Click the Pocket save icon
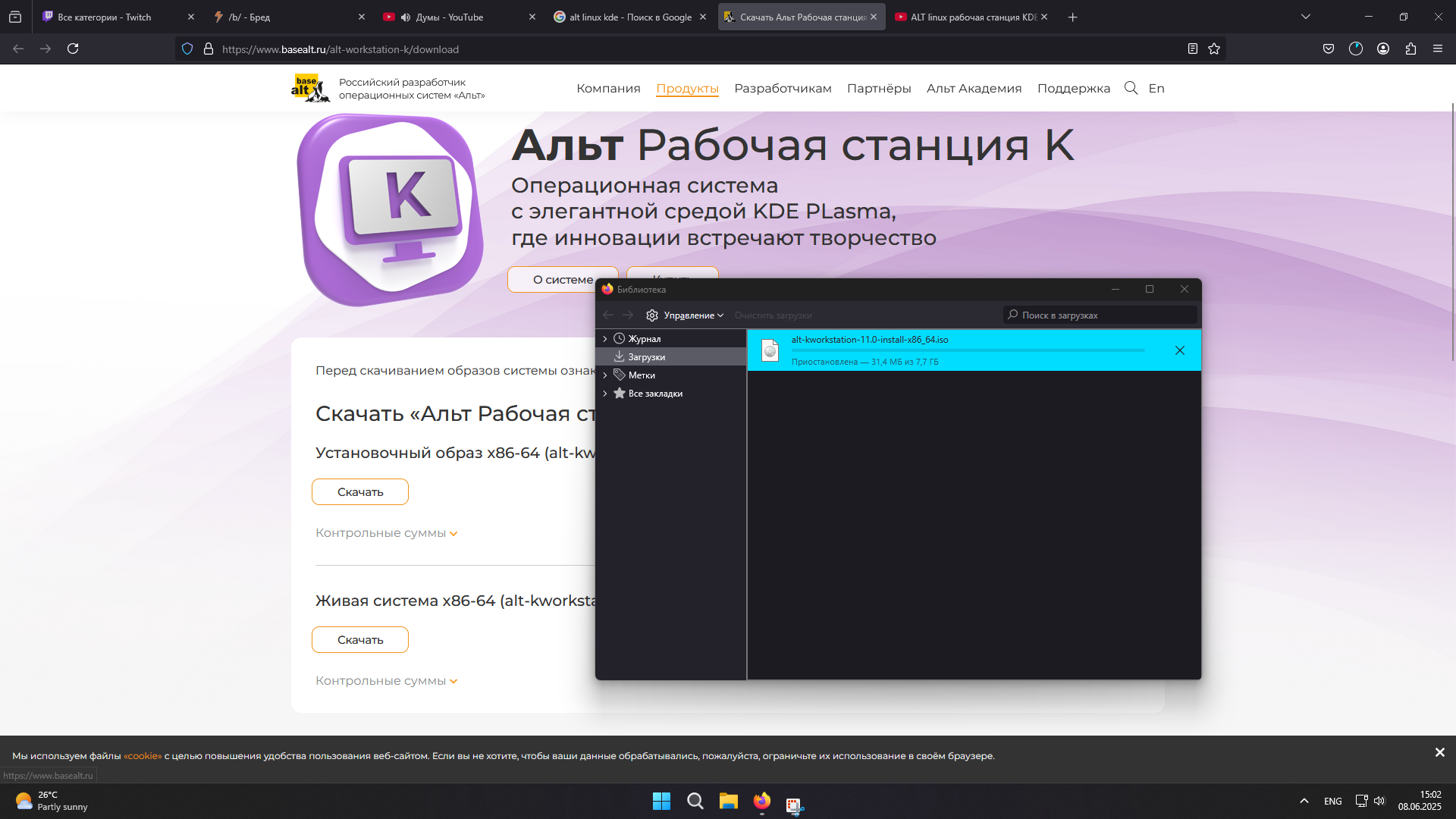Viewport: 1456px width, 819px height. 1329,49
